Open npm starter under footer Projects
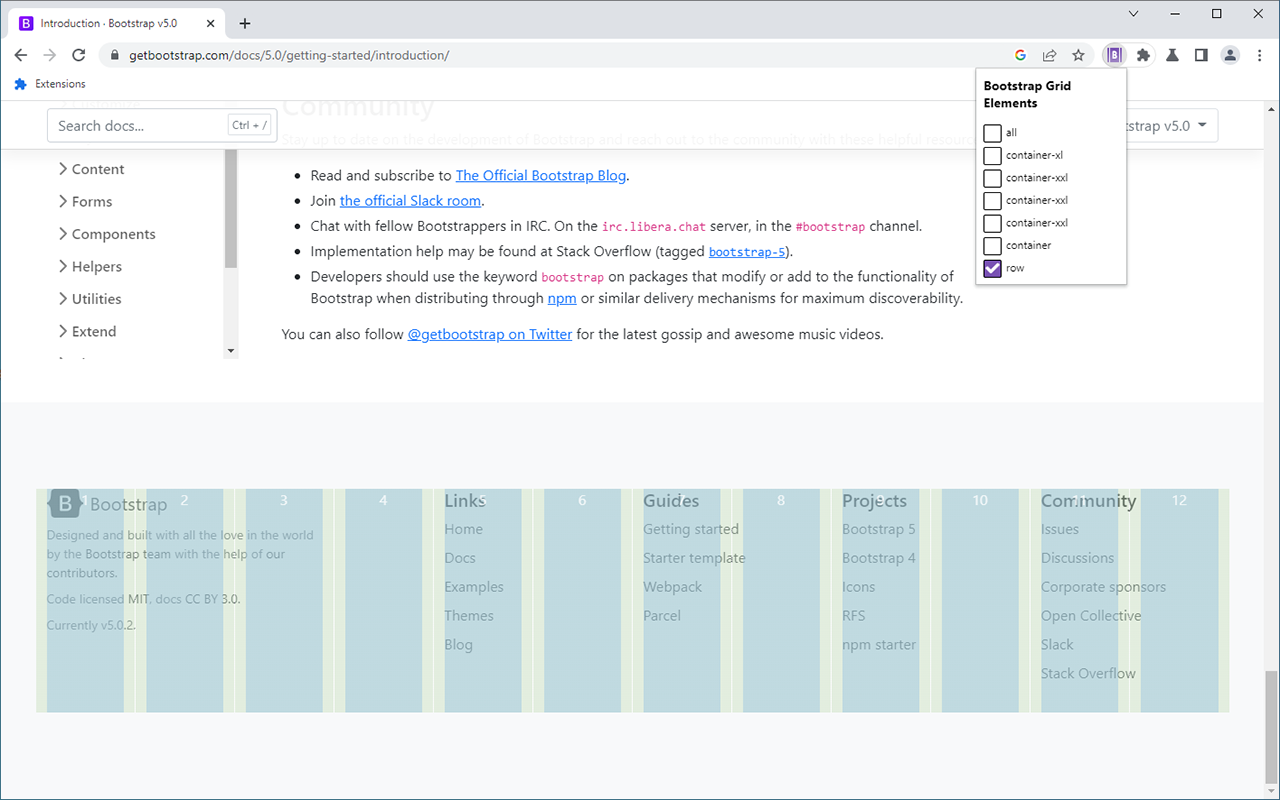The width and height of the screenshot is (1280, 800). pyautogui.click(x=879, y=645)
